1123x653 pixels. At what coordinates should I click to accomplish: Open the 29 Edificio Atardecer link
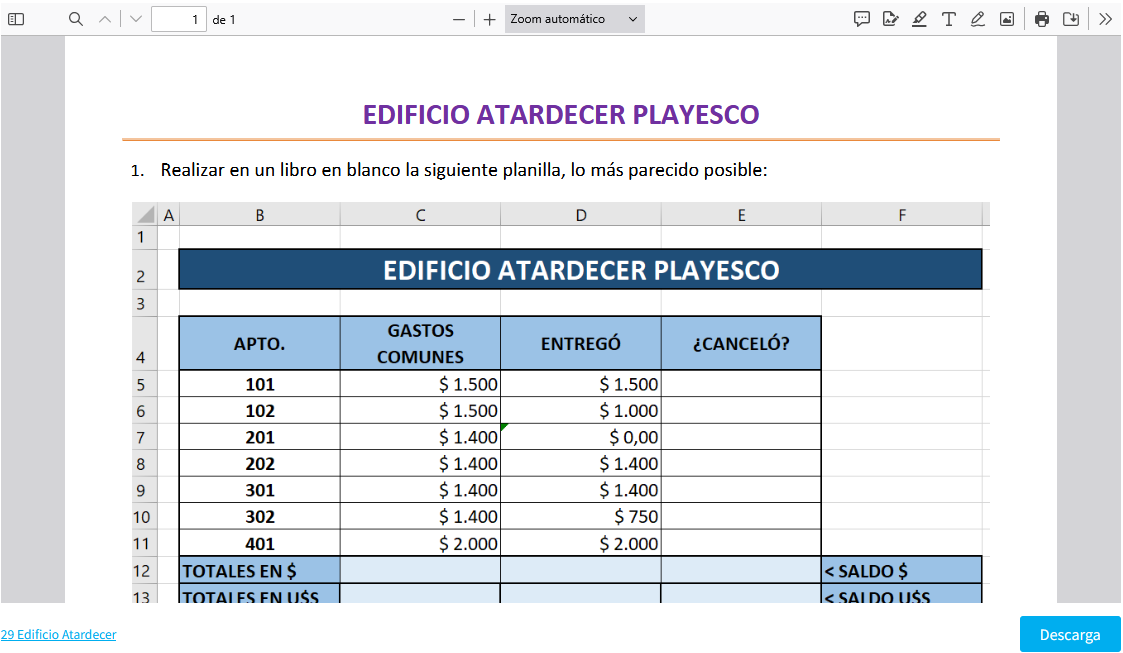[x=58, y=635]
